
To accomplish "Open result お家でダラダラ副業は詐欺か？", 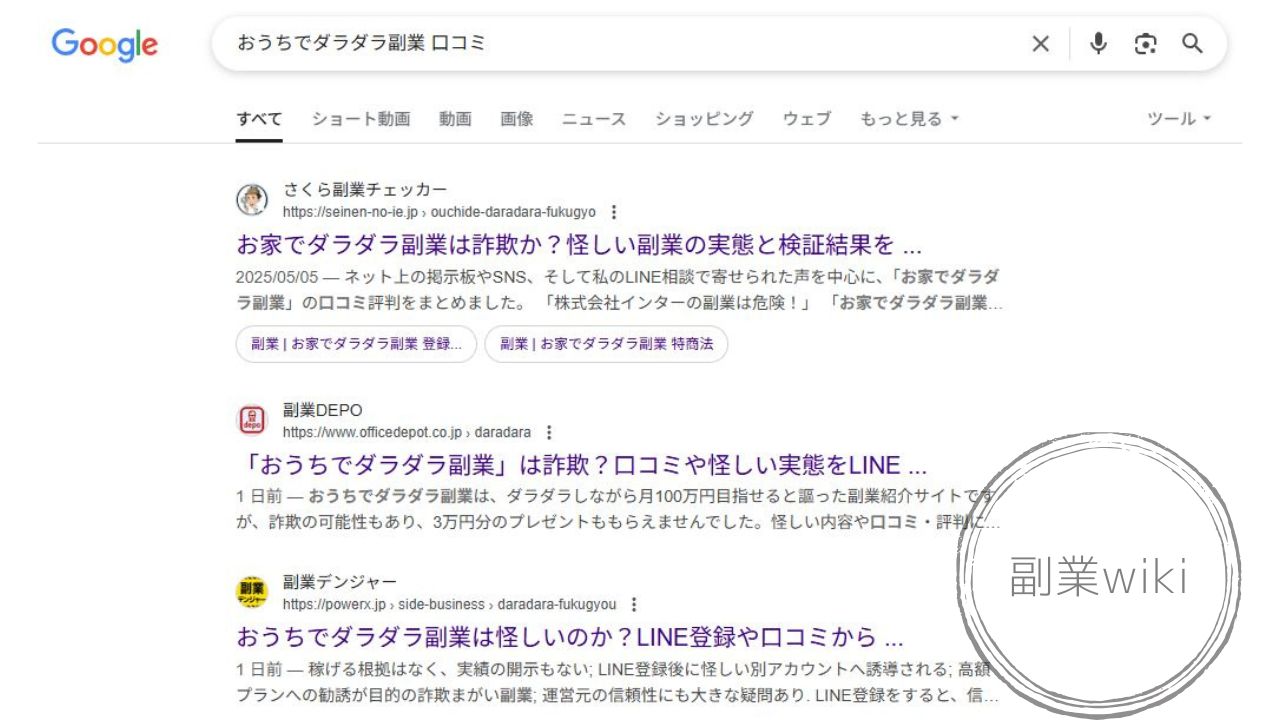I will (579, 245).
